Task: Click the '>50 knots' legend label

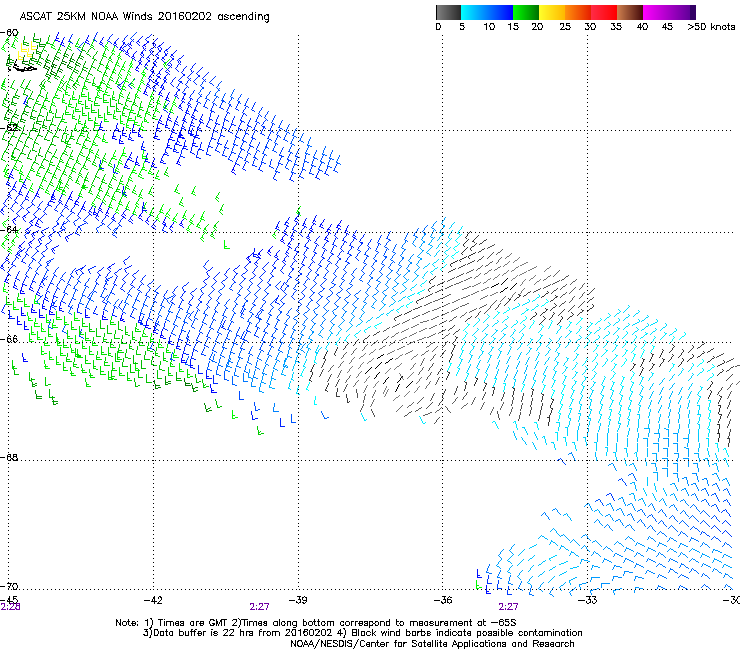Action: [x=711, y=27]
